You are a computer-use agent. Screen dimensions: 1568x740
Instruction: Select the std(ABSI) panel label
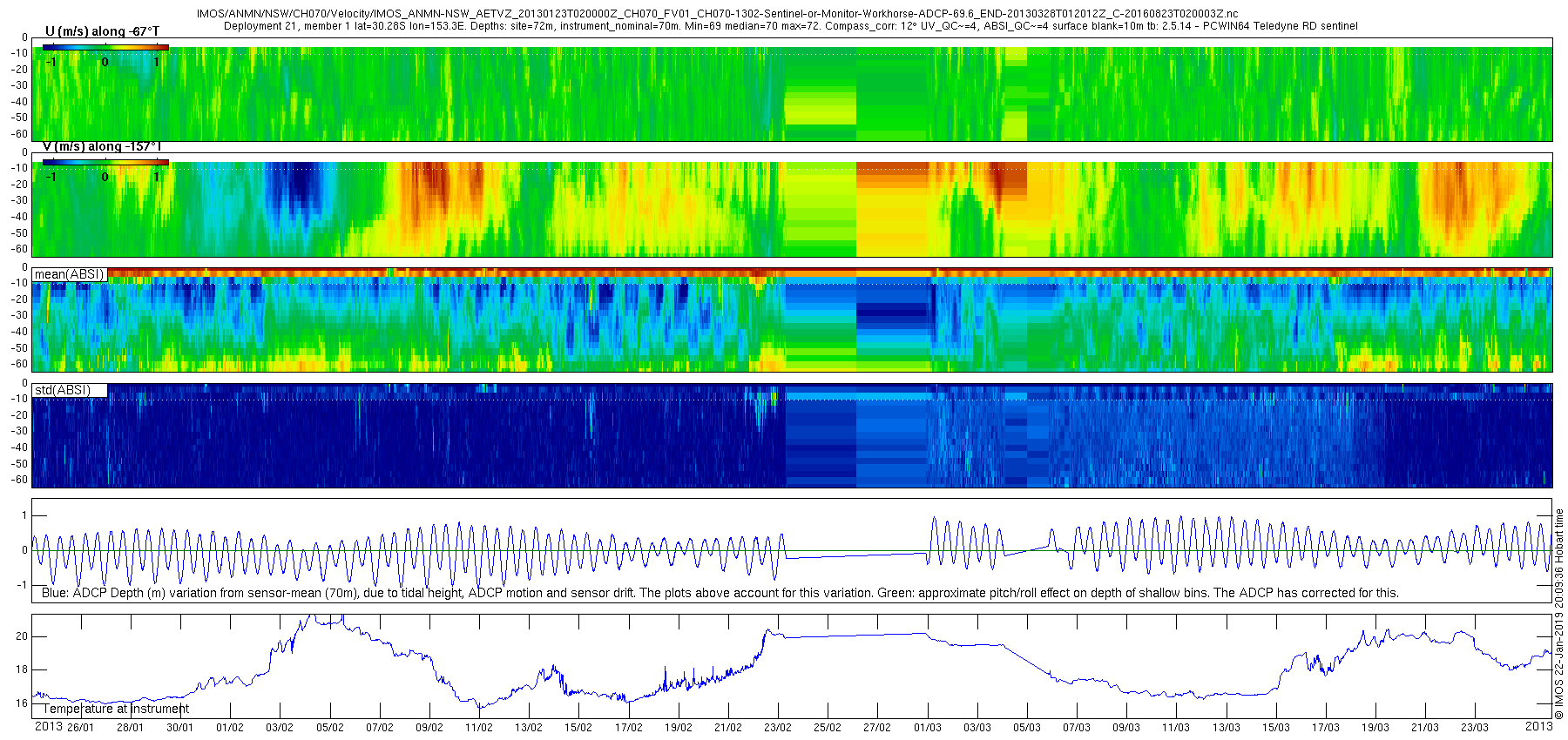click(x=70, y=390)
